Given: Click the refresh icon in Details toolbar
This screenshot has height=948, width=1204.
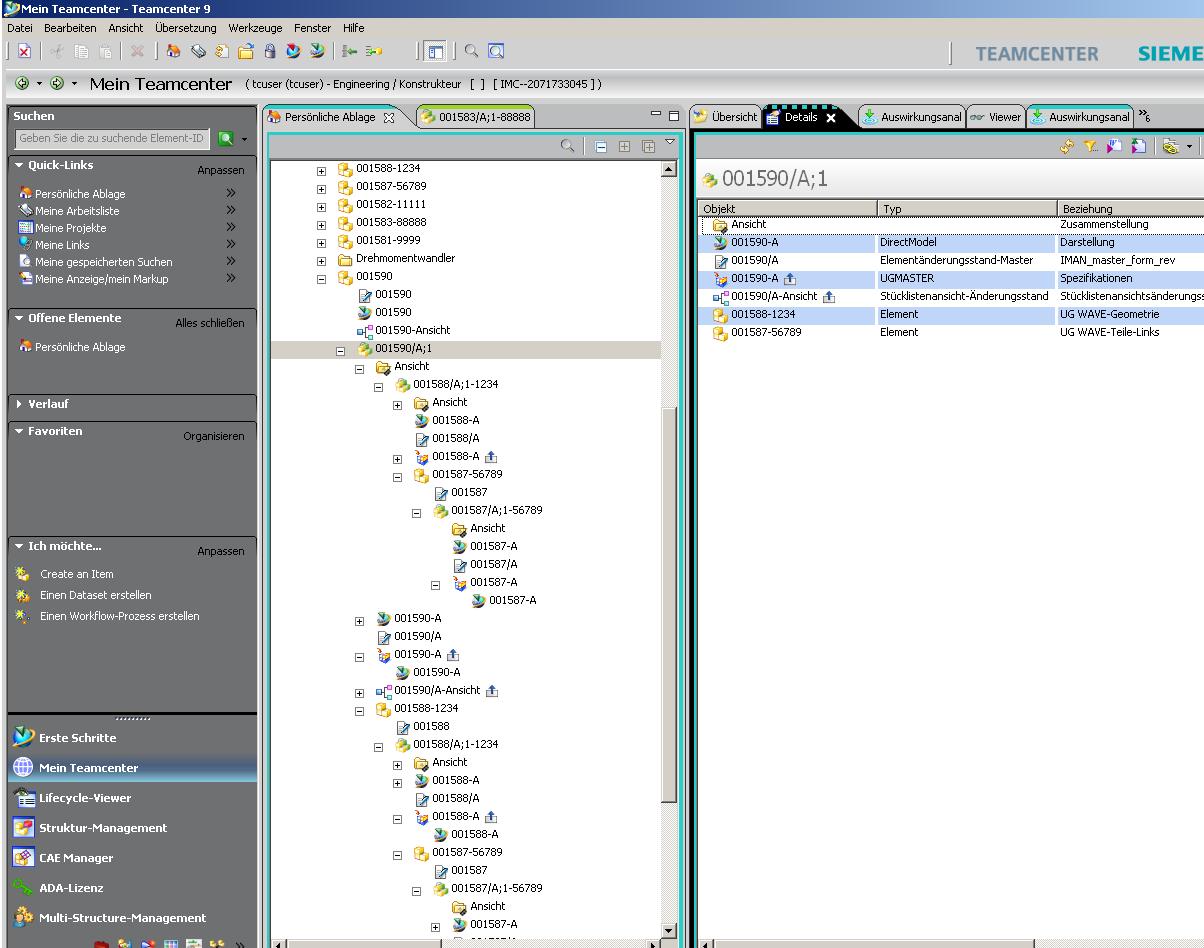Looking at the screenshot, I should [x=1067, y=146].
